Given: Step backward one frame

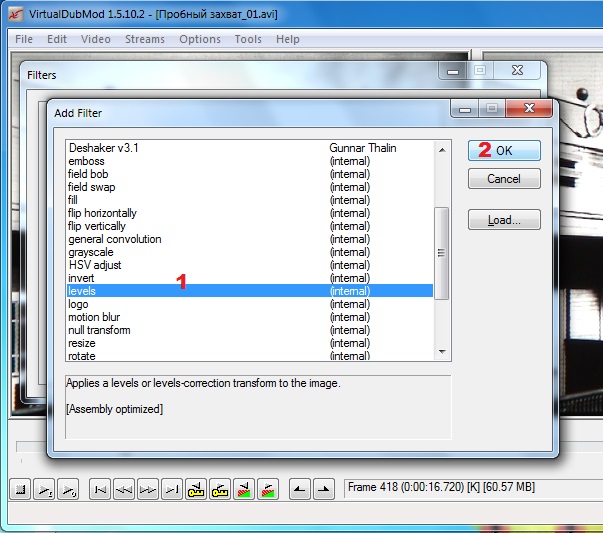Looking at the screenshot, I should click(124, 489).
